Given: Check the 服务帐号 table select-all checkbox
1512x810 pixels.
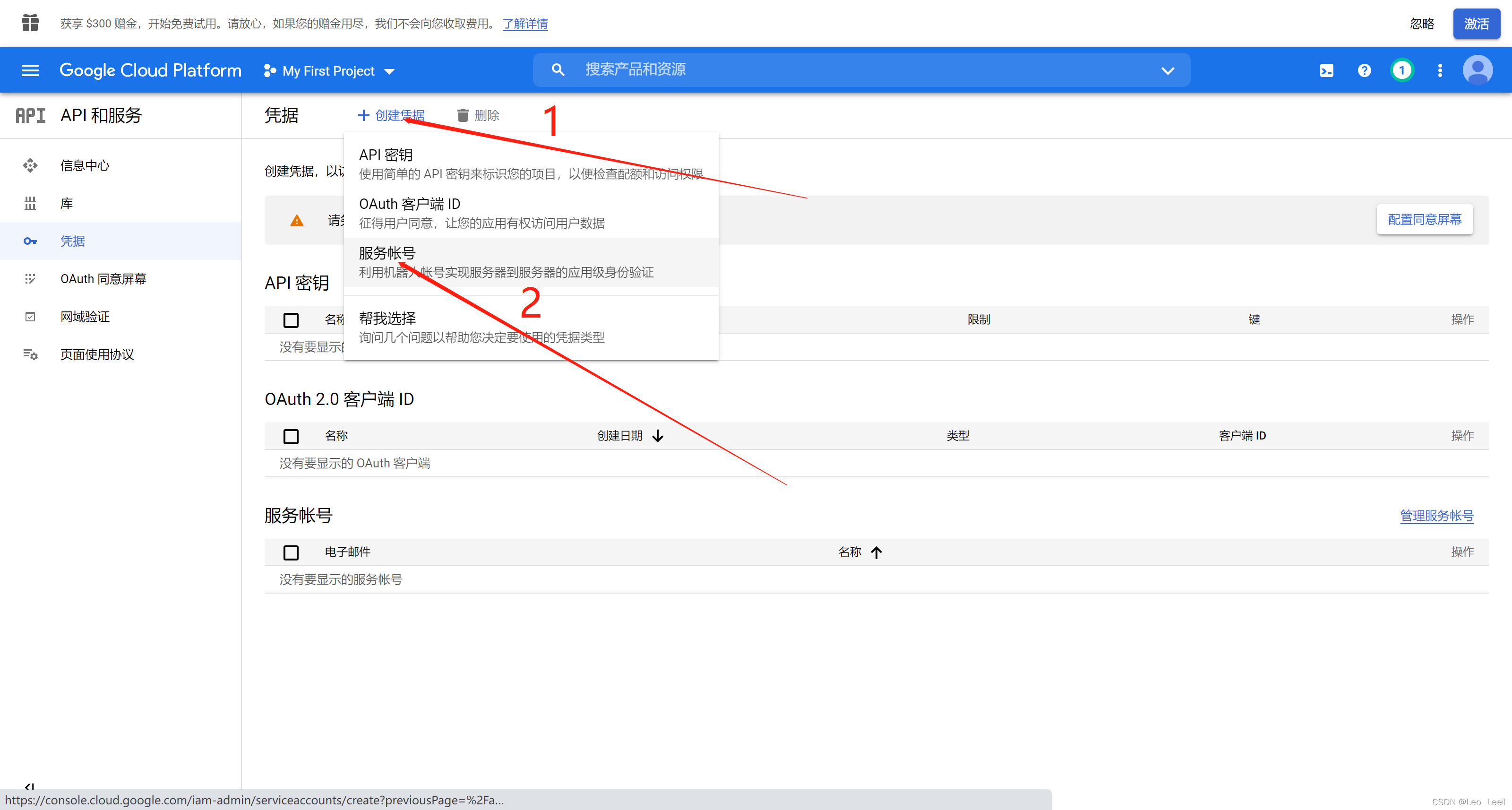Looking at the screenshot, I should (x=291, y=552).
